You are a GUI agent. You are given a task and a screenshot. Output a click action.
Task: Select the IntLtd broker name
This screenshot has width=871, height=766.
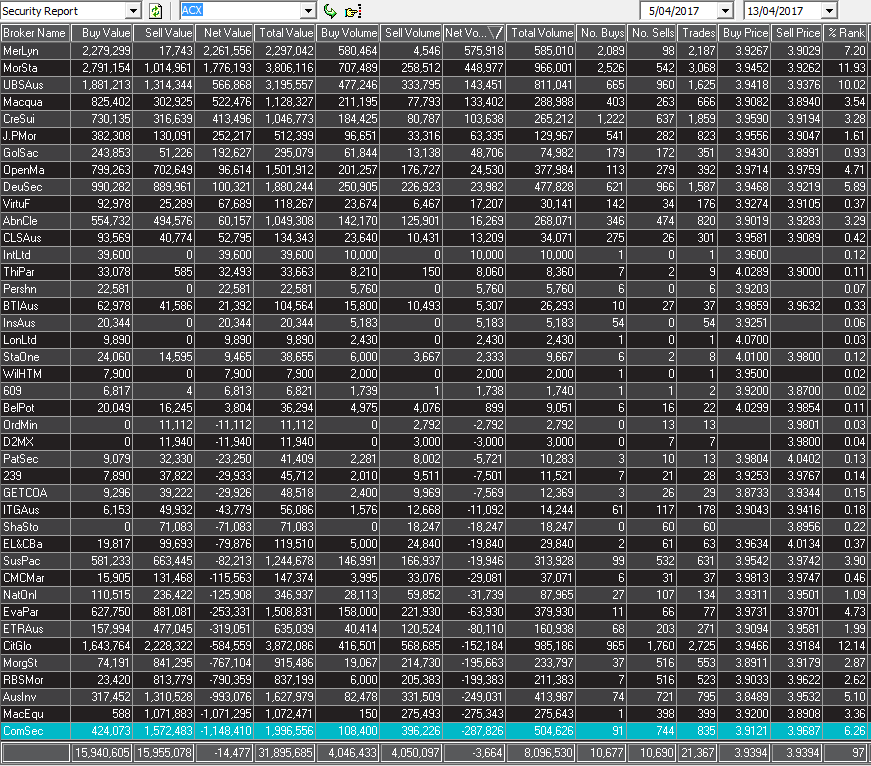pos(17,255)
